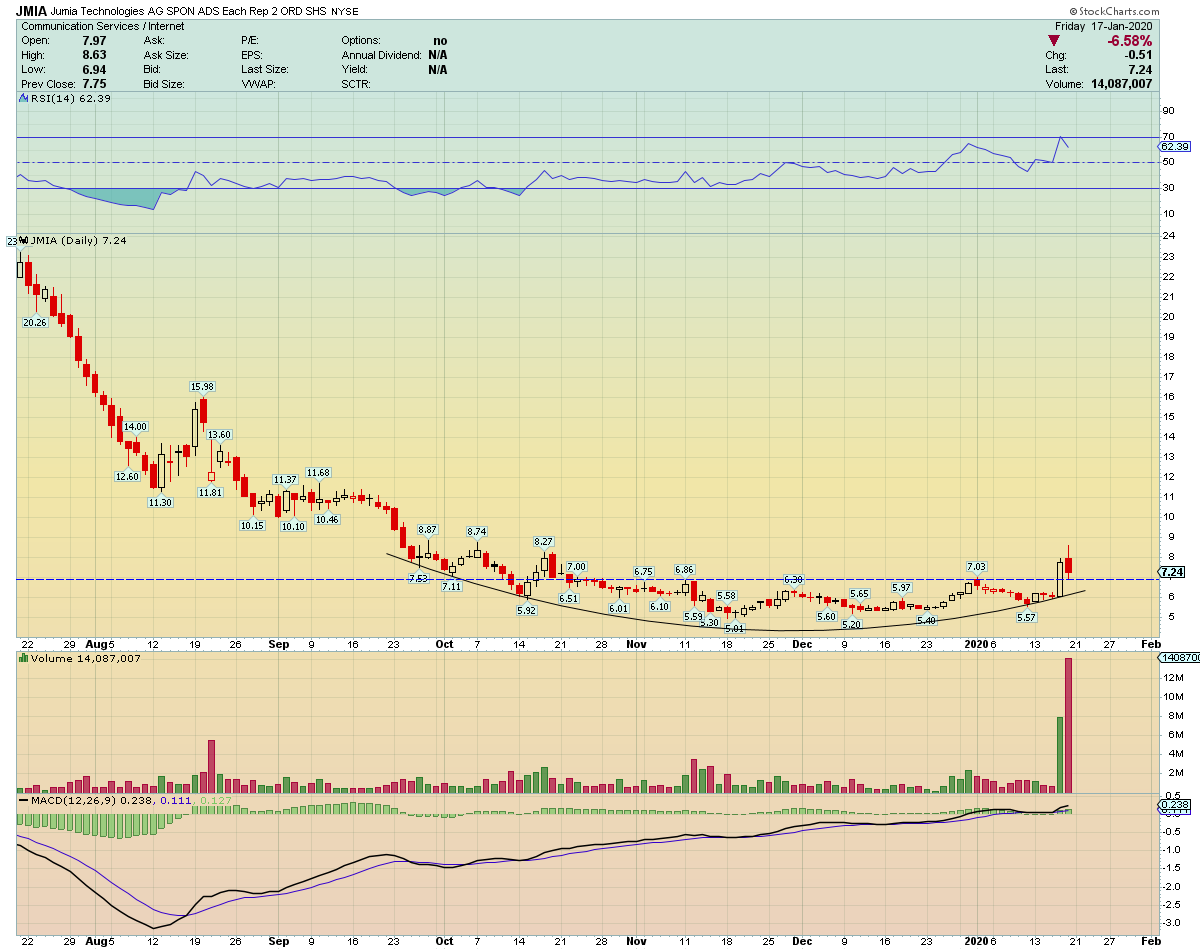The width and height of the screenshot is (1200, 950).
Task: Click the 5.97 price annotation
Action: click(902, 587)
